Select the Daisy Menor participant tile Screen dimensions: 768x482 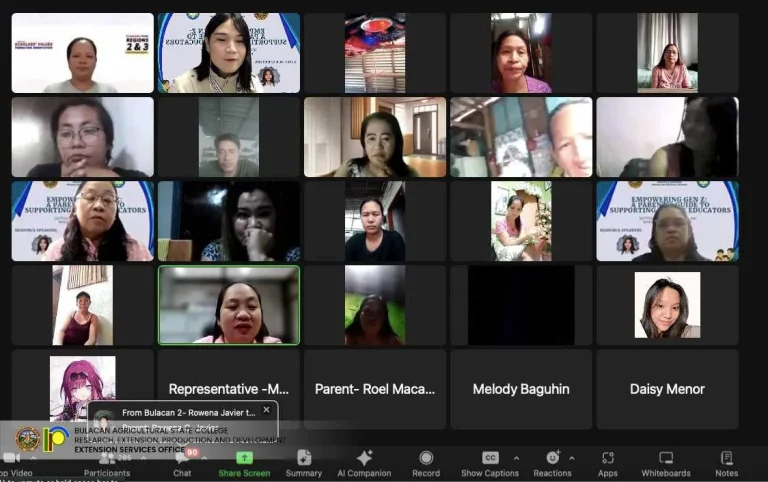(667, 389)
